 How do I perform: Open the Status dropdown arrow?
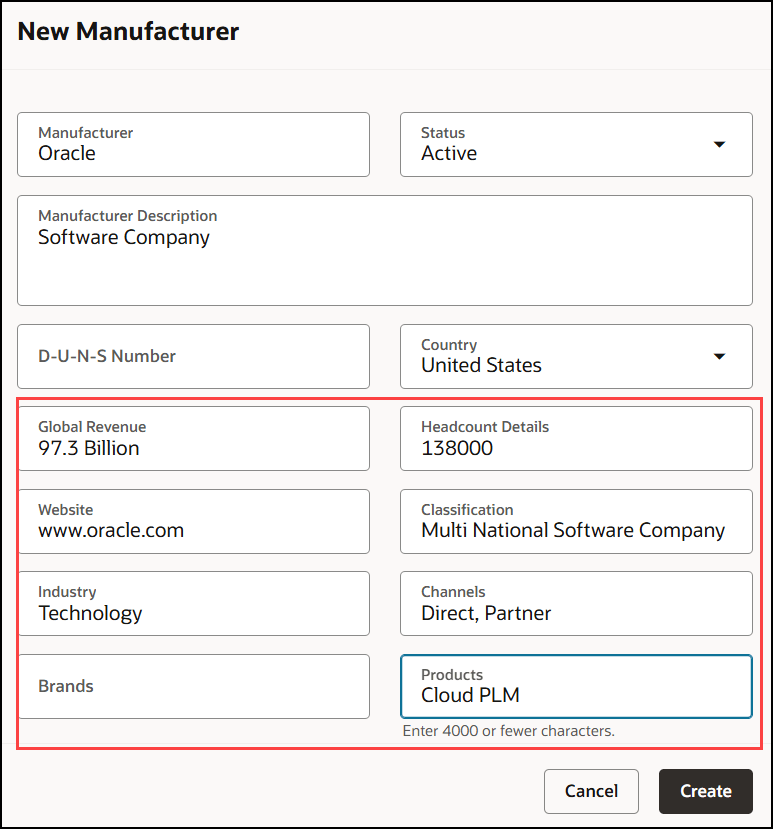pyautogui.click(x=719, y=144)
